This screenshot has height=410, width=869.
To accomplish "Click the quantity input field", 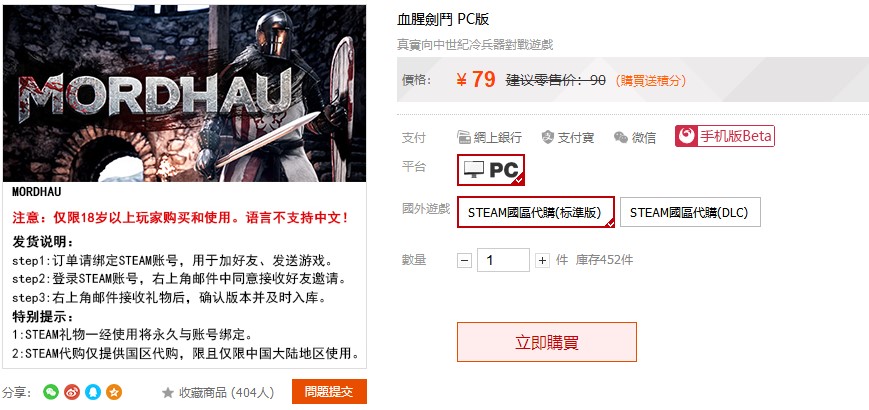I will 503,260.
